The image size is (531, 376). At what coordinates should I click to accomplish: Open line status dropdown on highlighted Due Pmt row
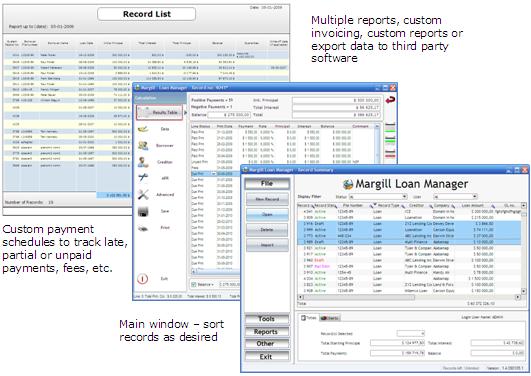coord(214,174)
